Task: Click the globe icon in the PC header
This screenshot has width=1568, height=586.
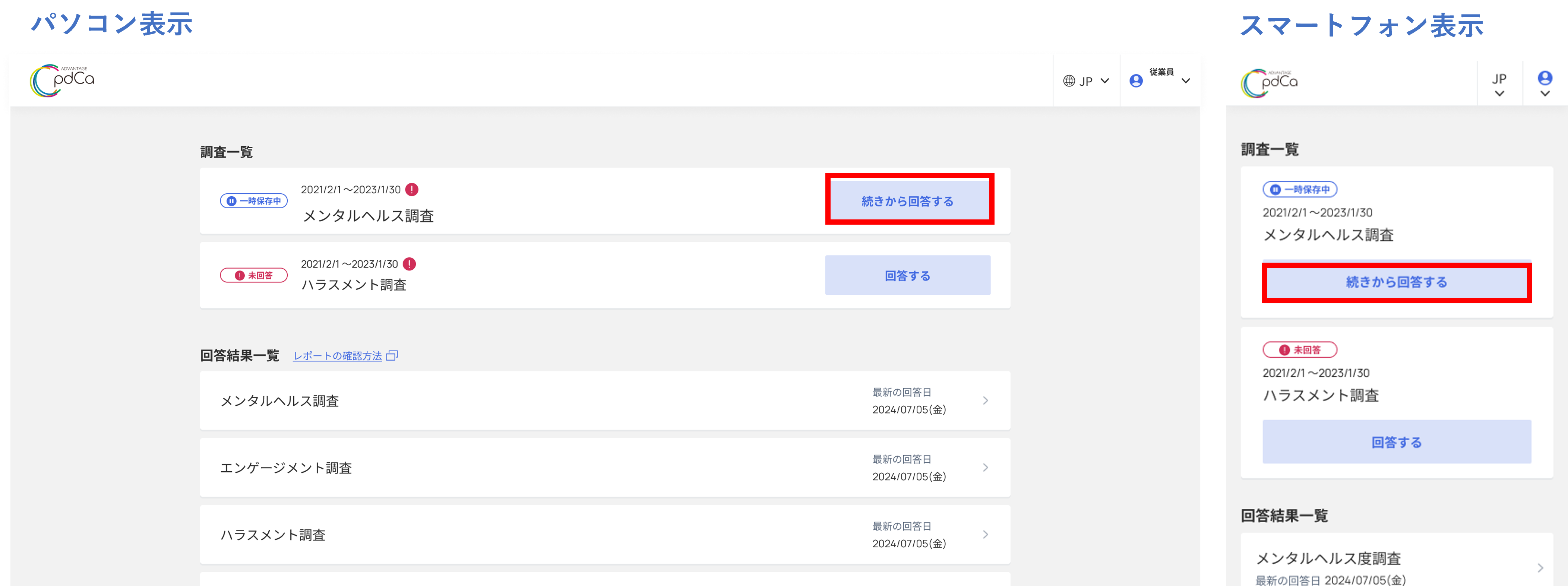Action: coord(1069,81)
